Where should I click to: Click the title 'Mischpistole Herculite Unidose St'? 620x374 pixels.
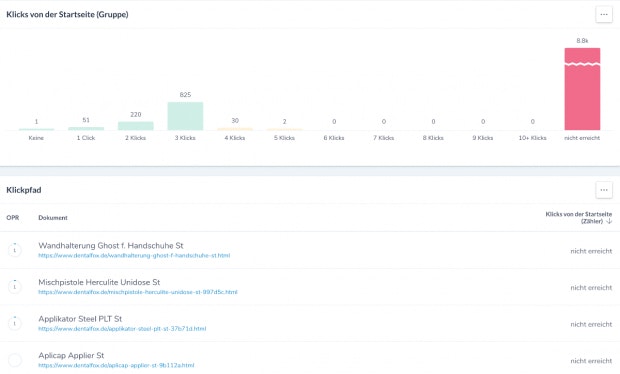pos(99,282)
